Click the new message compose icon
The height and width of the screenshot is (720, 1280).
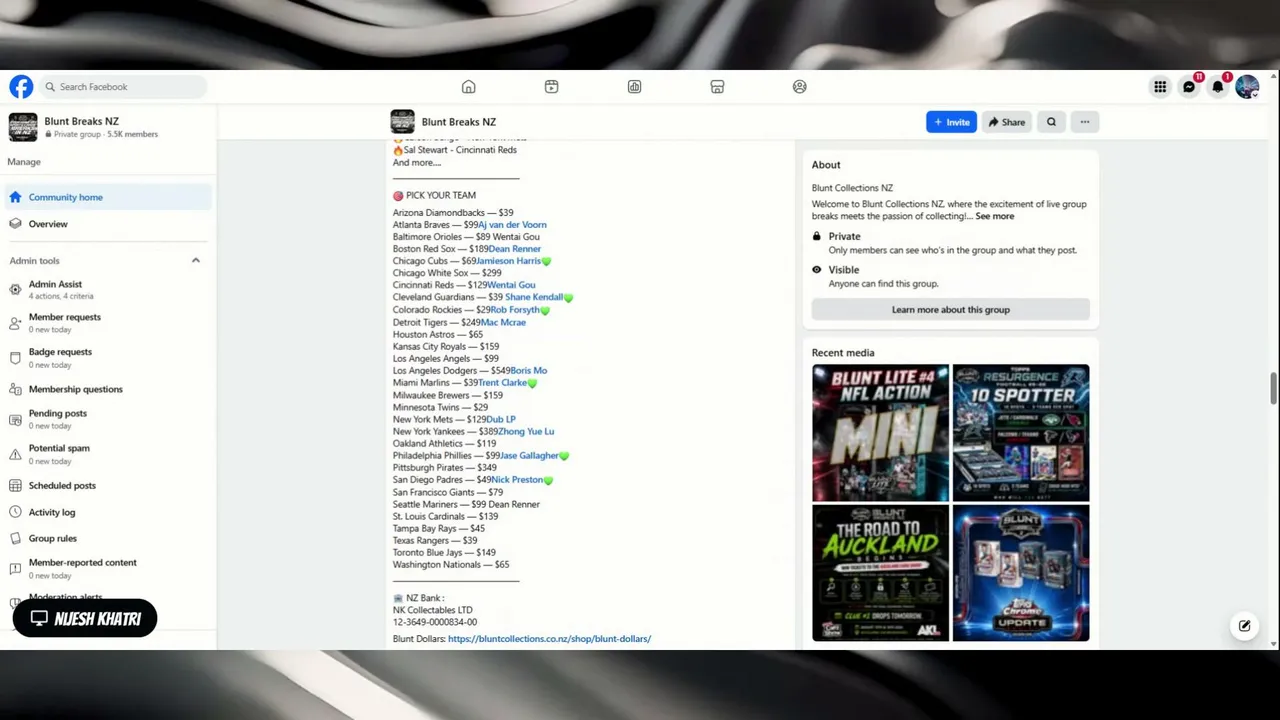pyautogui.click(x=1244, y=626)
